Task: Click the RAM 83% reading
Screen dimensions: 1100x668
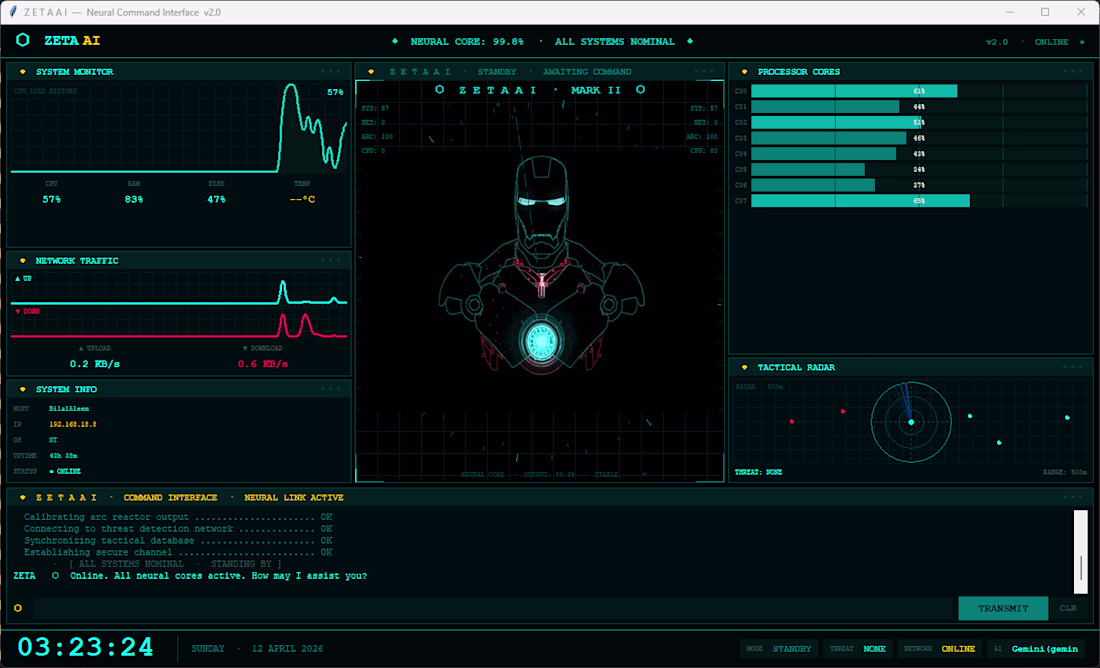Action: click(133, 199)
